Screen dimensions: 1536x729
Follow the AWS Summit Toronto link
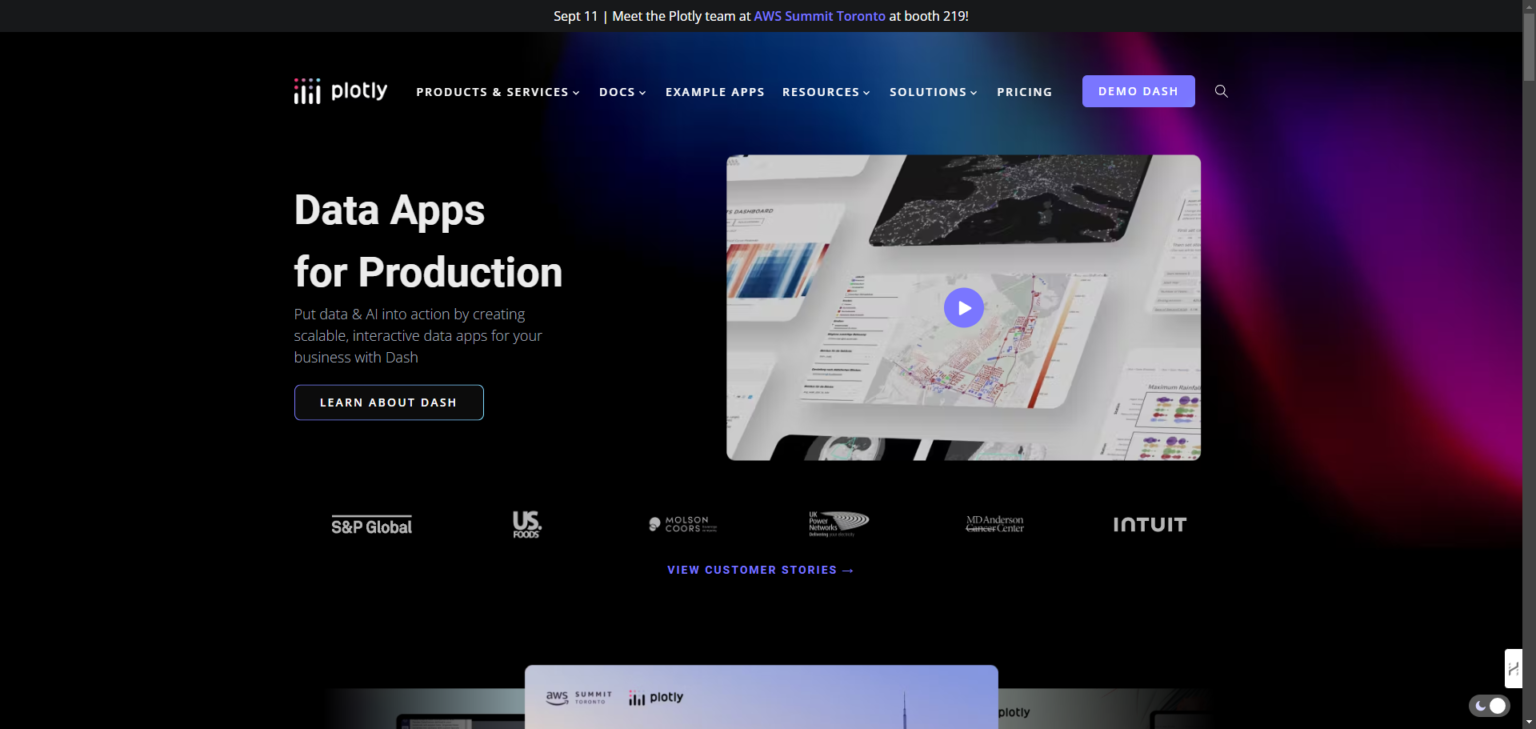pos(819,16)
